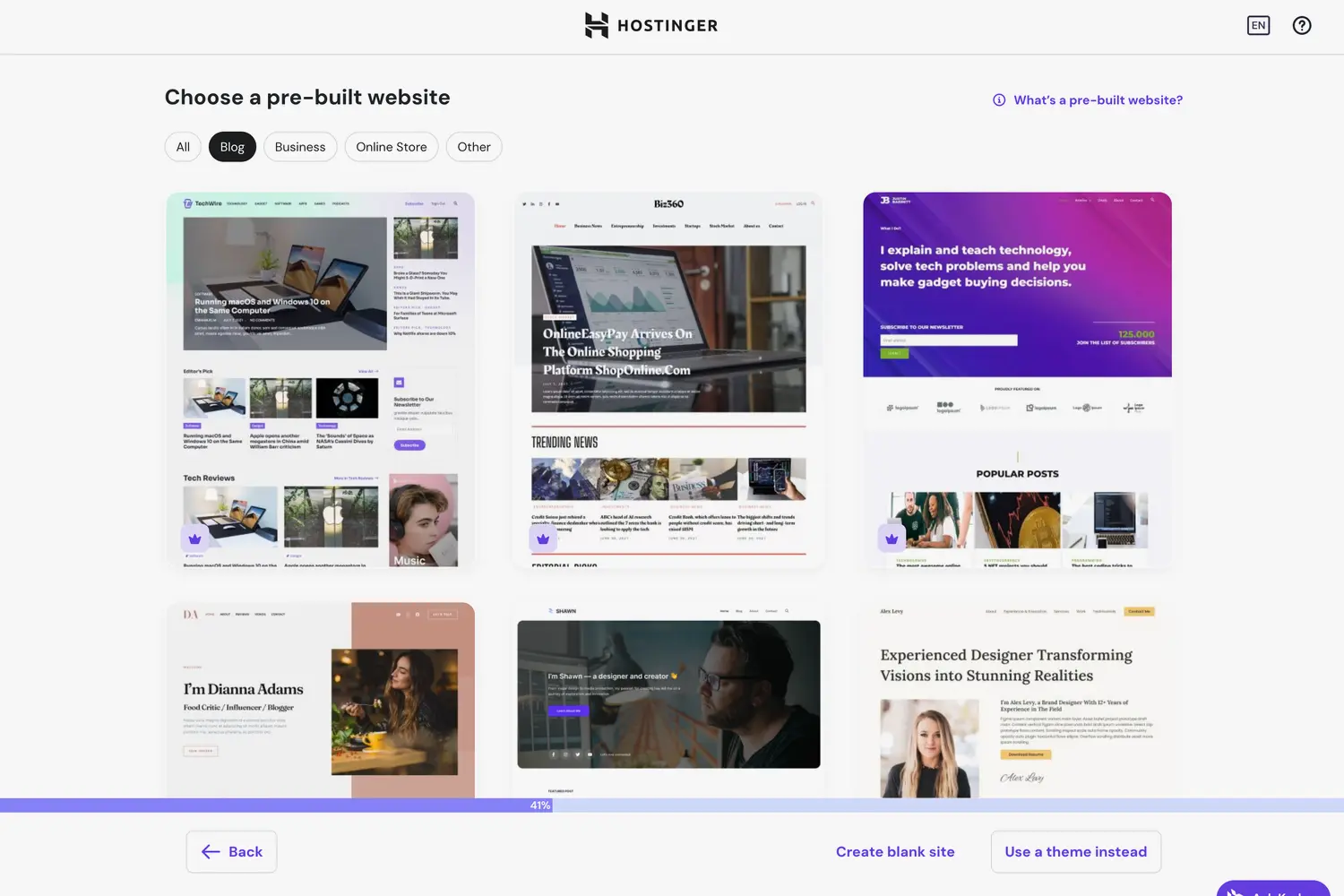This screenshot has height=896, width=1344.
Task: Open the EN language selector
Action: (1258, 25)
